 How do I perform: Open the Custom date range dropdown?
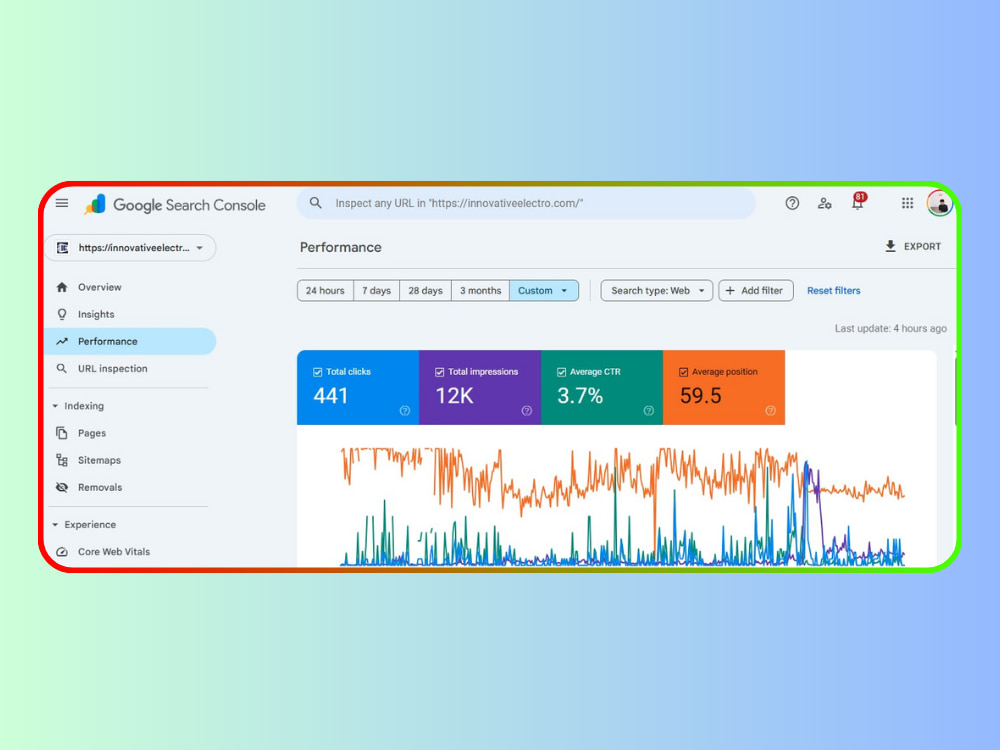coord(543,291)
